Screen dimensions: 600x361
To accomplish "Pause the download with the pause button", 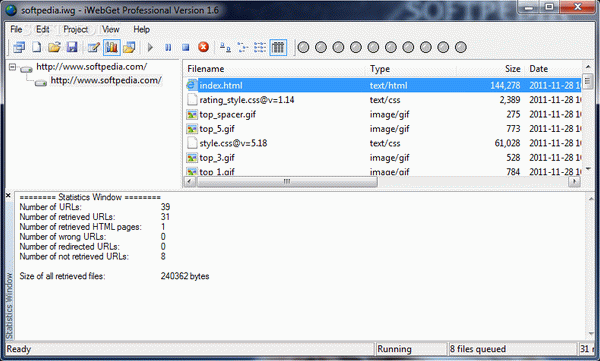I will (x=168, y=47).
